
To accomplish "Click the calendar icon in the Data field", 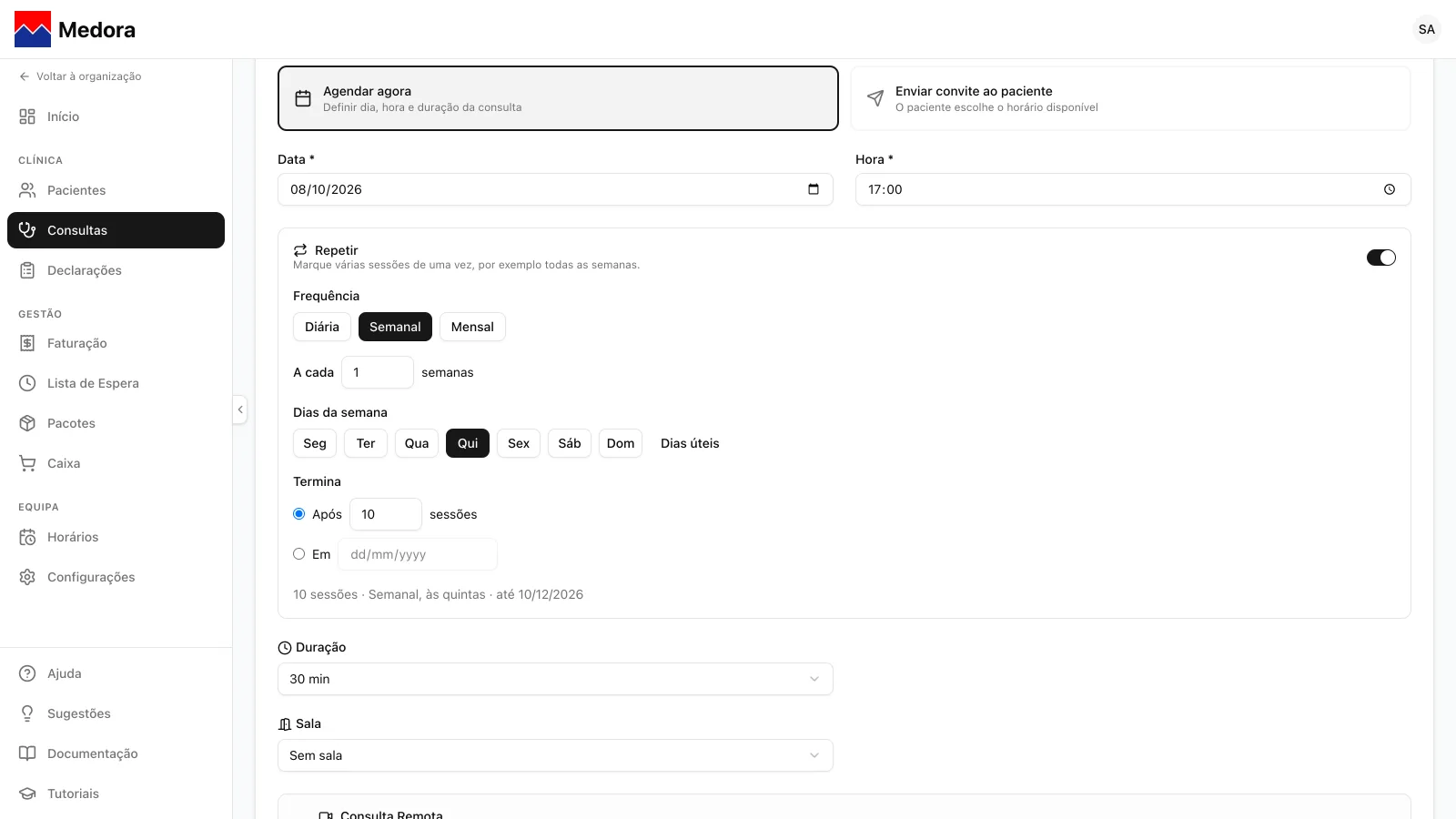I will coord(814,189).
